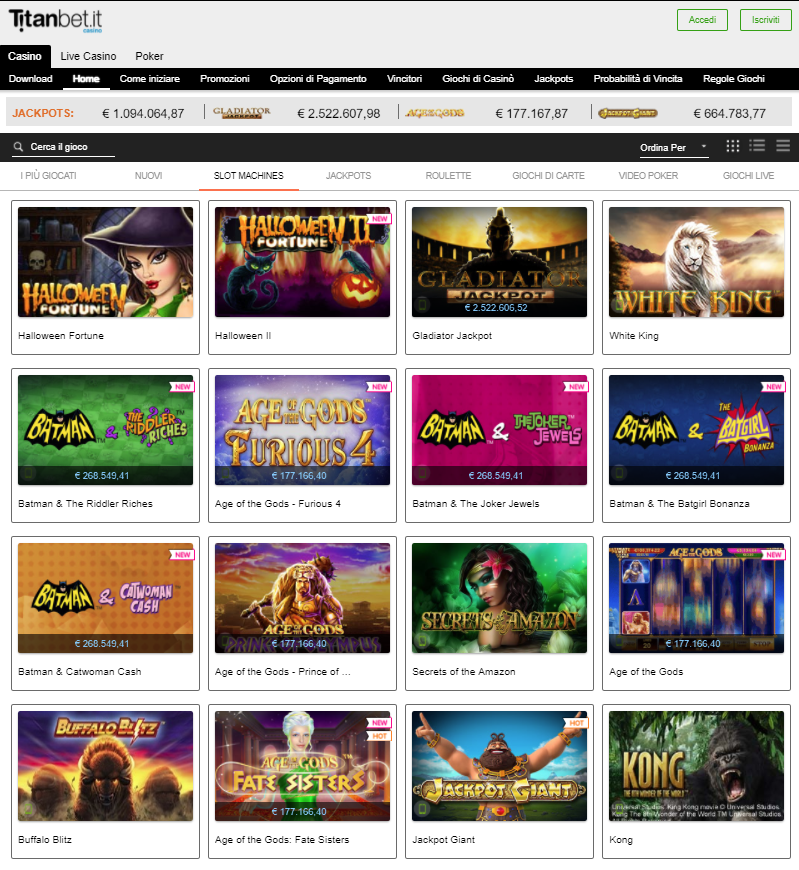Click the Gladiator Jackpot logo in jackpots bar
Image resolution: width=799 pixels, height=870 pixels.
tap(241, 113)
